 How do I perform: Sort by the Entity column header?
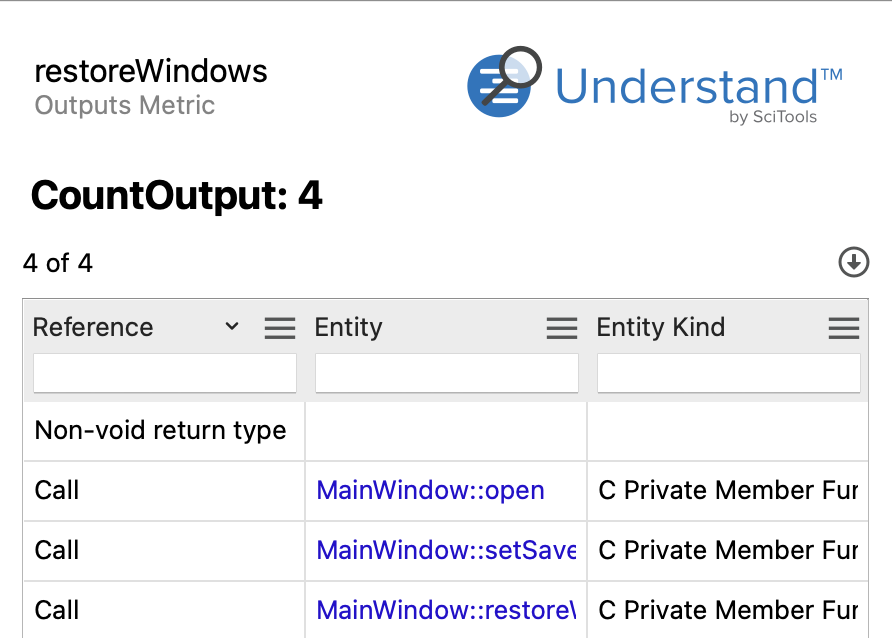point(349,327)
